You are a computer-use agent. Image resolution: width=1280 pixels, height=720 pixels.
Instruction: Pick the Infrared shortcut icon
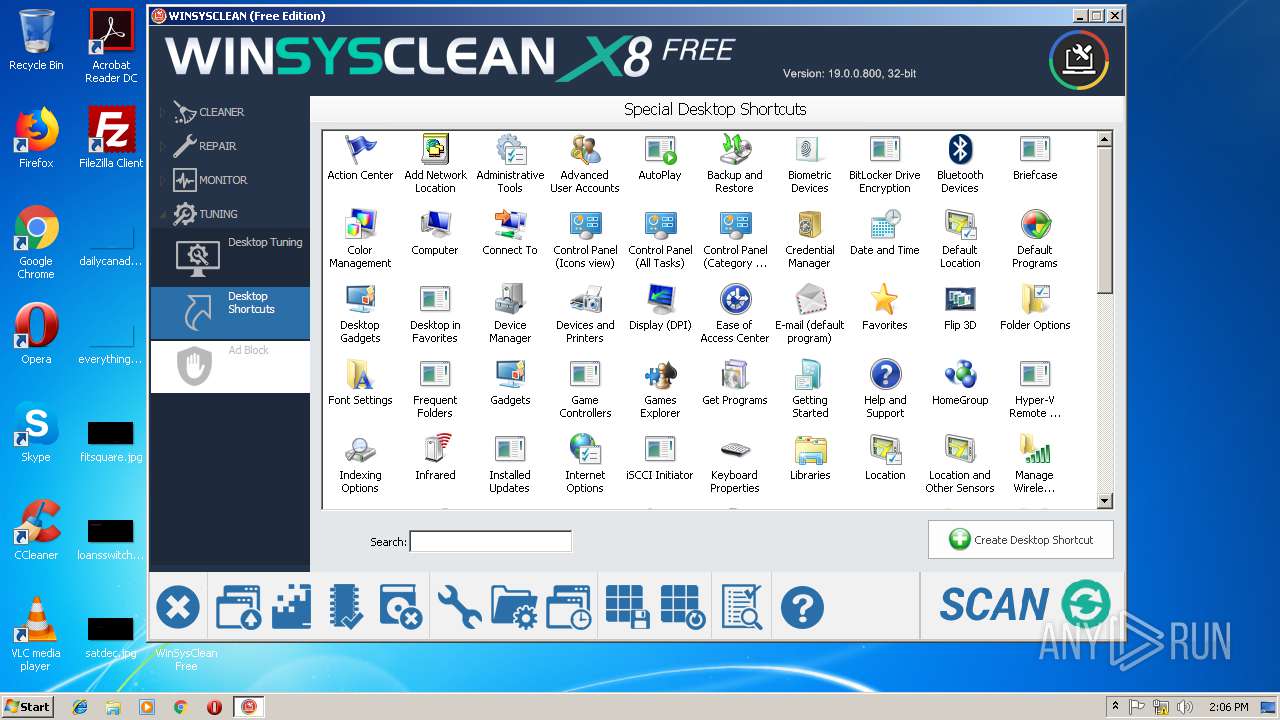pyautogui.click(x=435, y=450)
